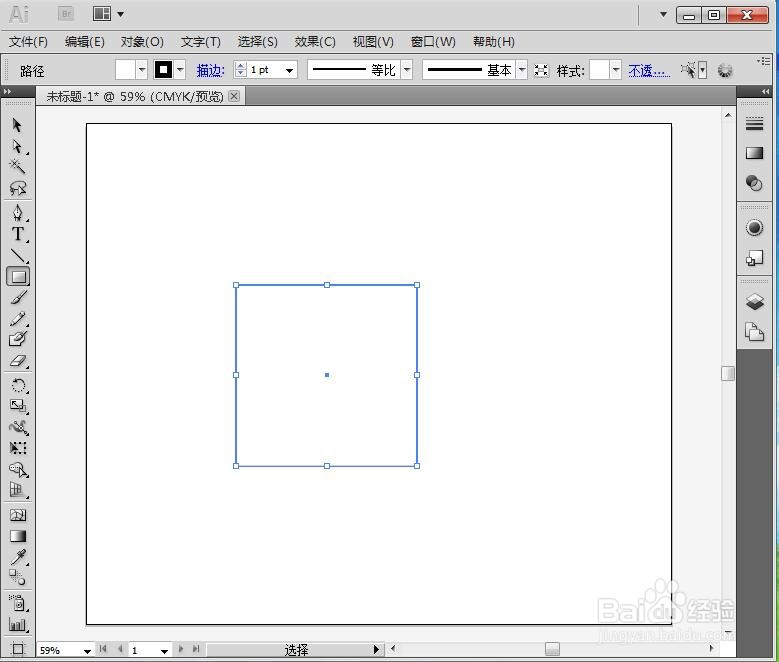Open the fill color dropdown arrow
The width and height of the screenshot is (779, 662).
coord(142,70)
